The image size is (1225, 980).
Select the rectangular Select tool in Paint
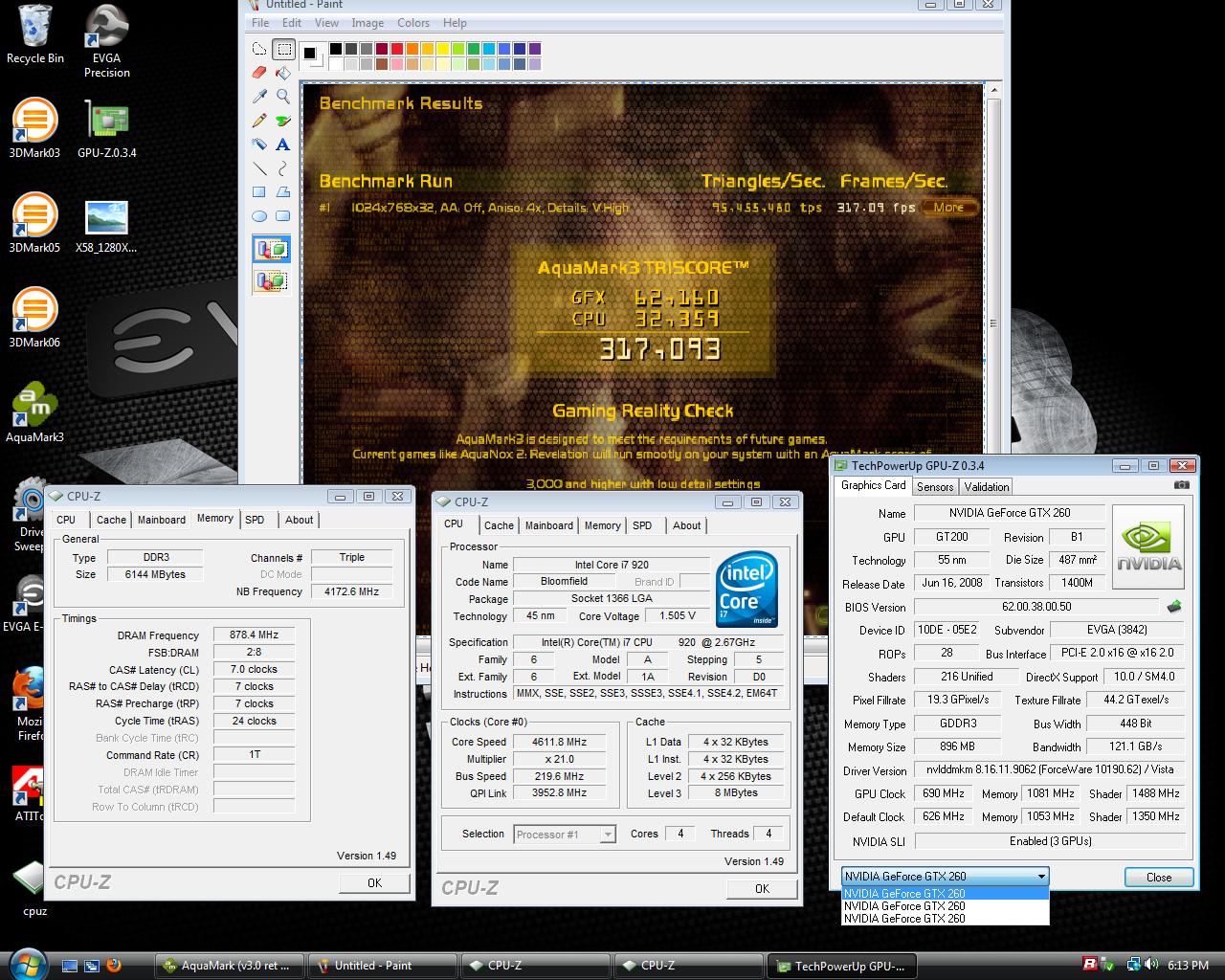pos(283,49)
